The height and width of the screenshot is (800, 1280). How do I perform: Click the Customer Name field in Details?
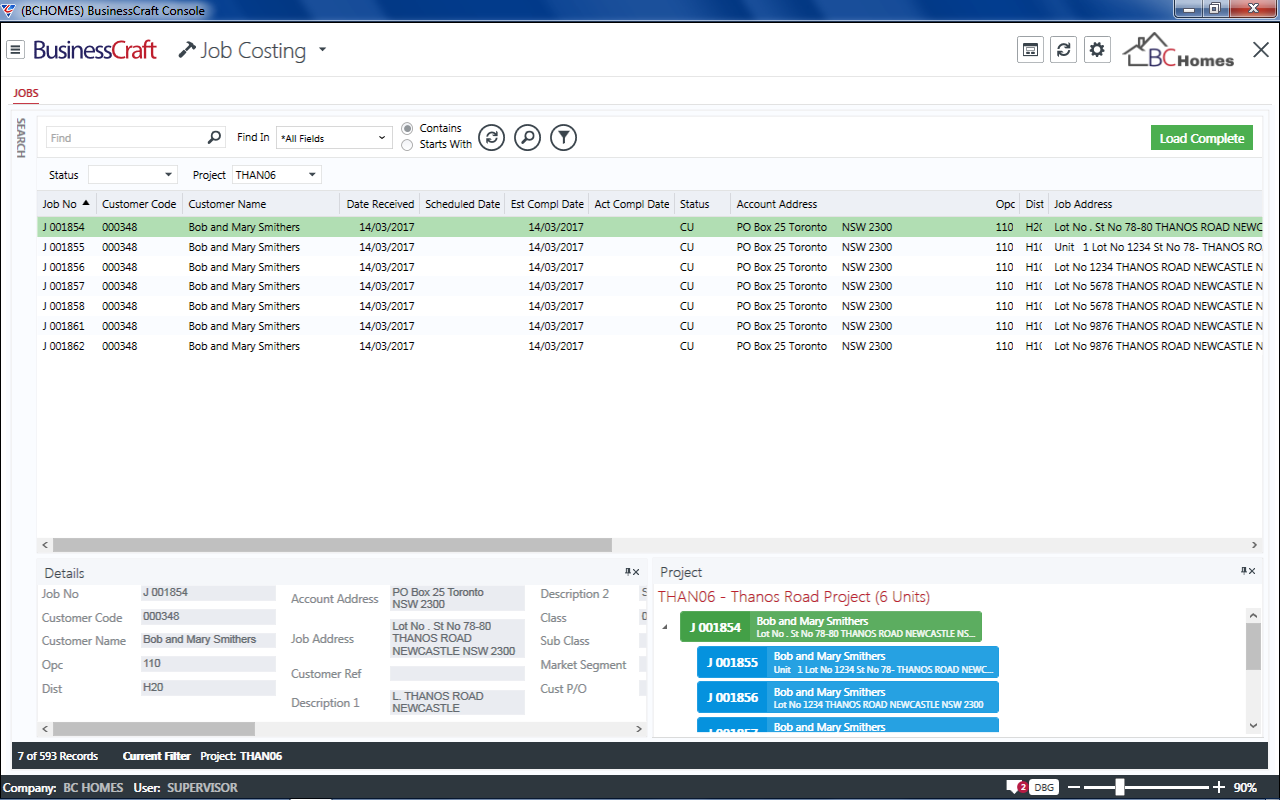(x=208, y=640)
